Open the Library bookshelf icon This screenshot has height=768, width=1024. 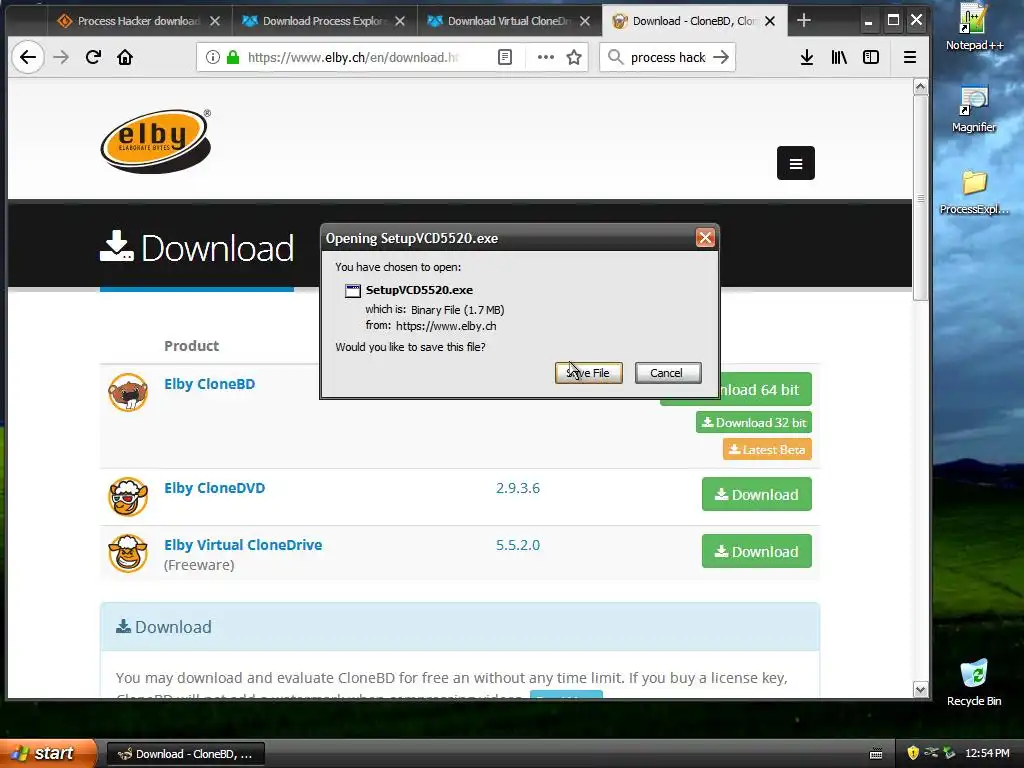[x=839, y=57]
